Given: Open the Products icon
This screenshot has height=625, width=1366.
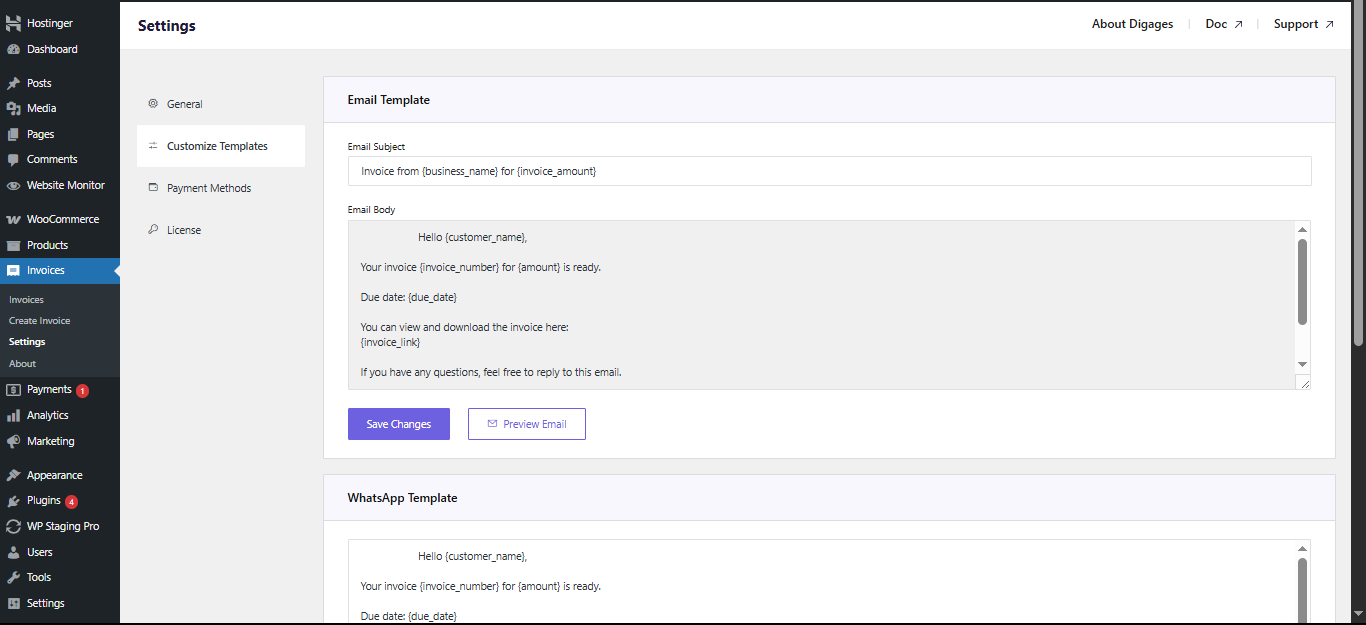Looking at the screenshot, I should pos(12,244).
